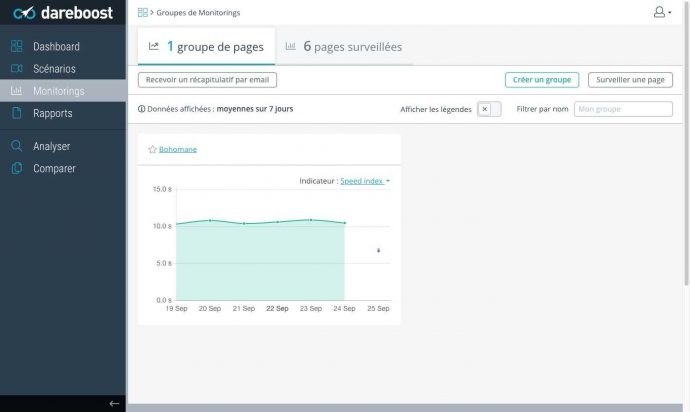690x412 pixels.
Task: Switch to 6 pages surveillées tab
Action: pyautogui.click(x=344, y=46)
